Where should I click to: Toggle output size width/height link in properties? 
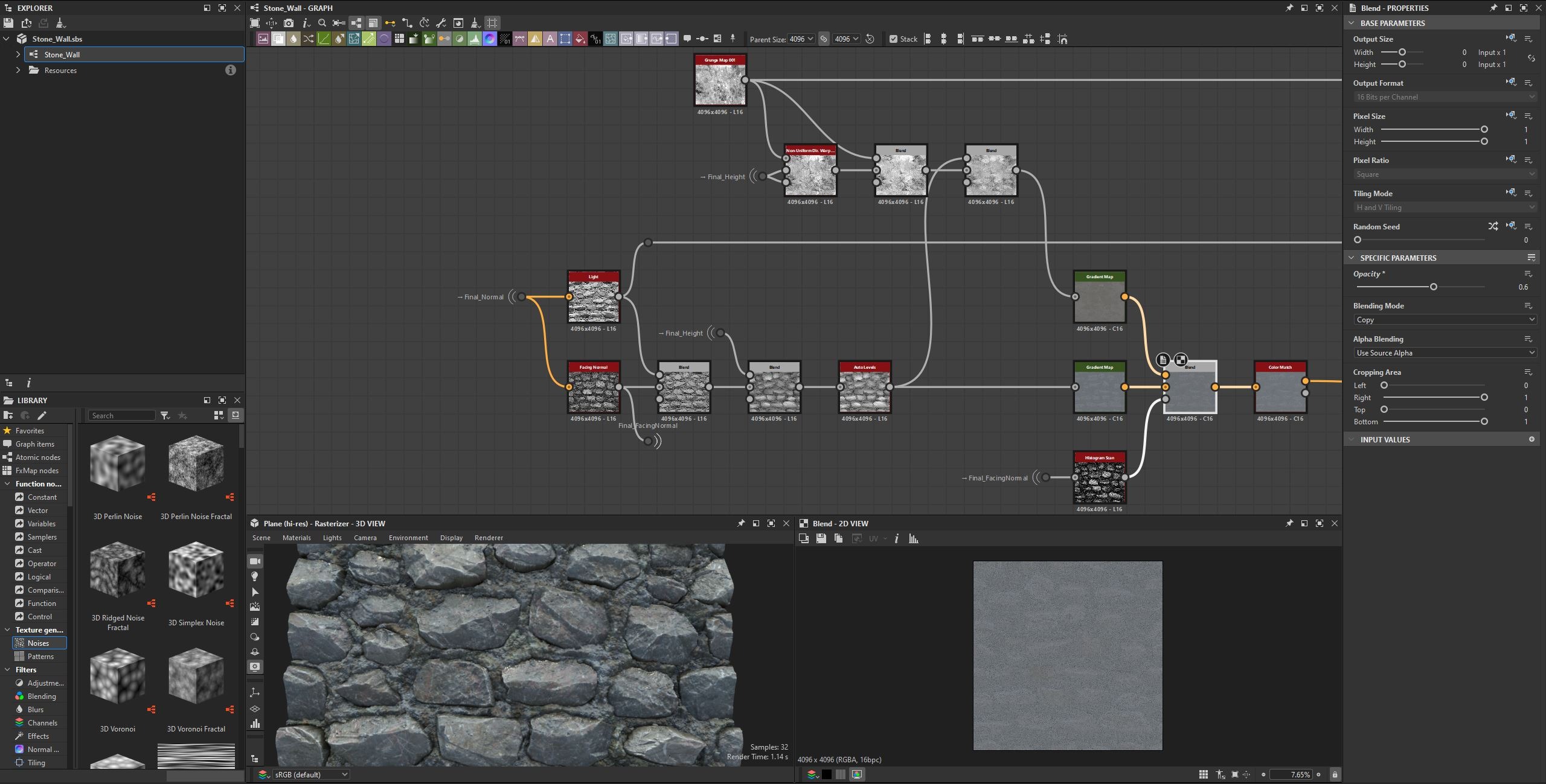[1531, 59]
